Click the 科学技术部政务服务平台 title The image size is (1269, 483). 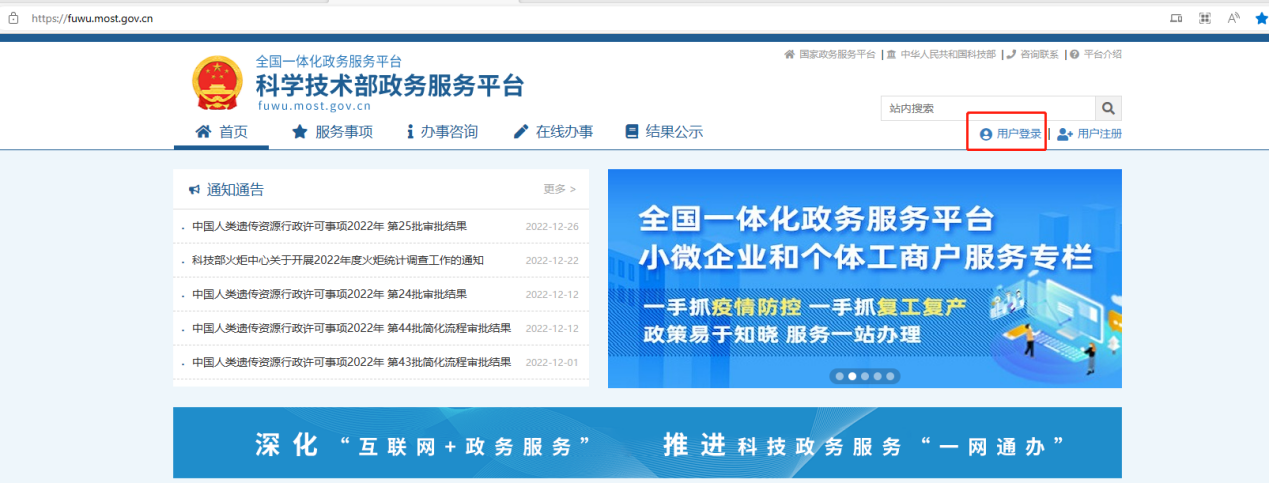pyautogui.click(x=389, y=85)
